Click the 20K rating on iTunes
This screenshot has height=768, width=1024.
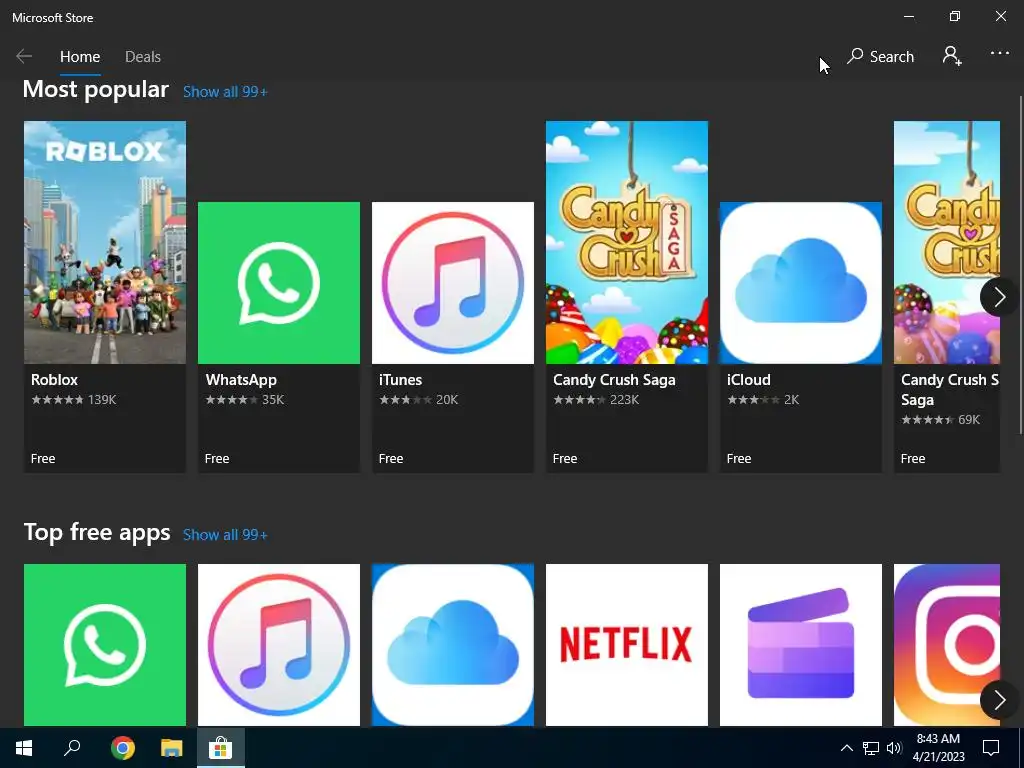[447, 400]
